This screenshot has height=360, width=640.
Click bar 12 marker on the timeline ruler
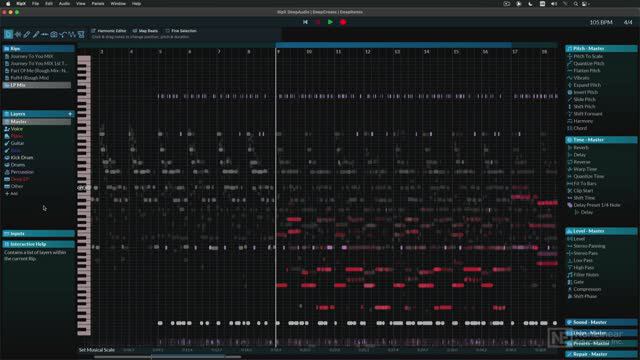[368, 52]
